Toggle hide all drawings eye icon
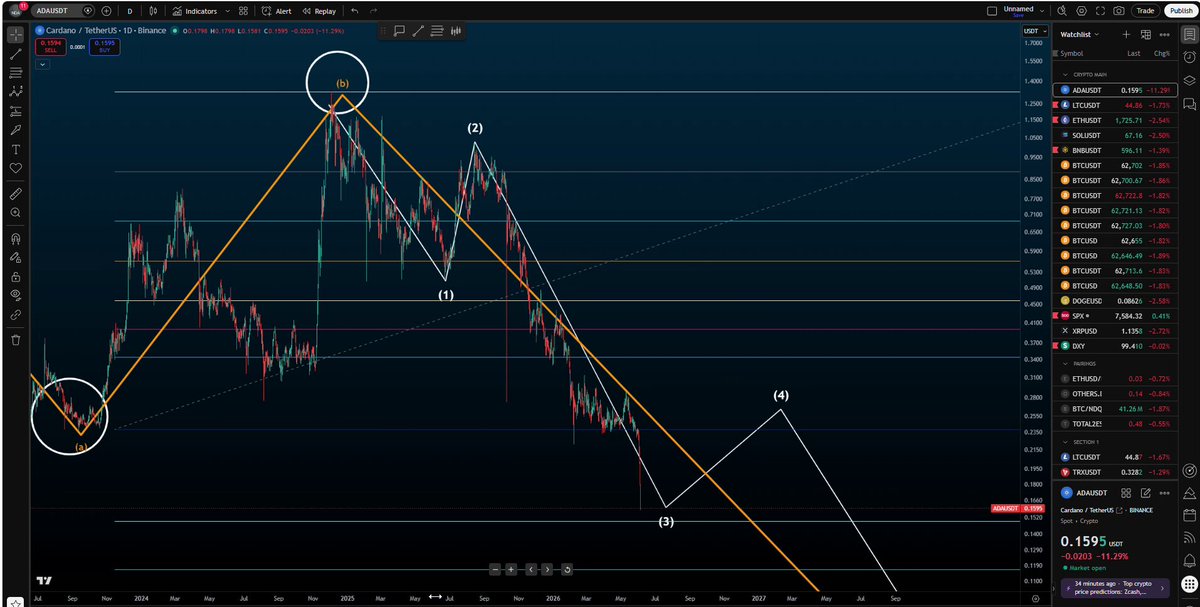This screenshot has height=607, width=1200. 16,296
